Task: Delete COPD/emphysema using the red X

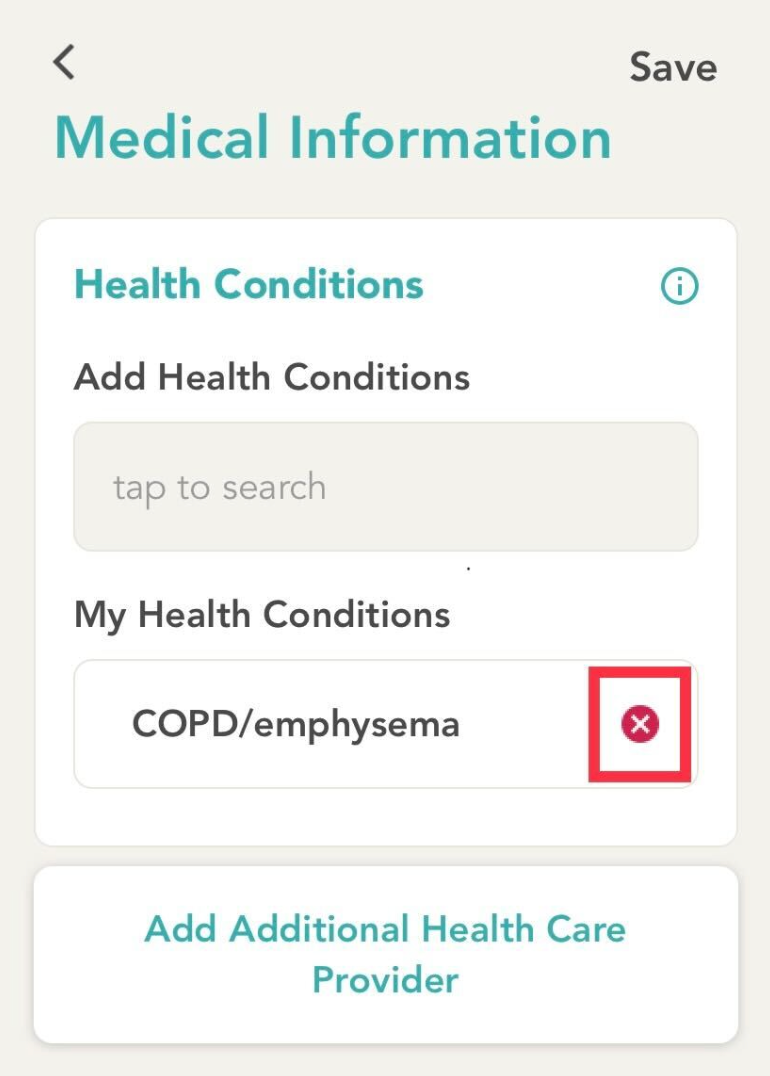Action: click(640, 723)
